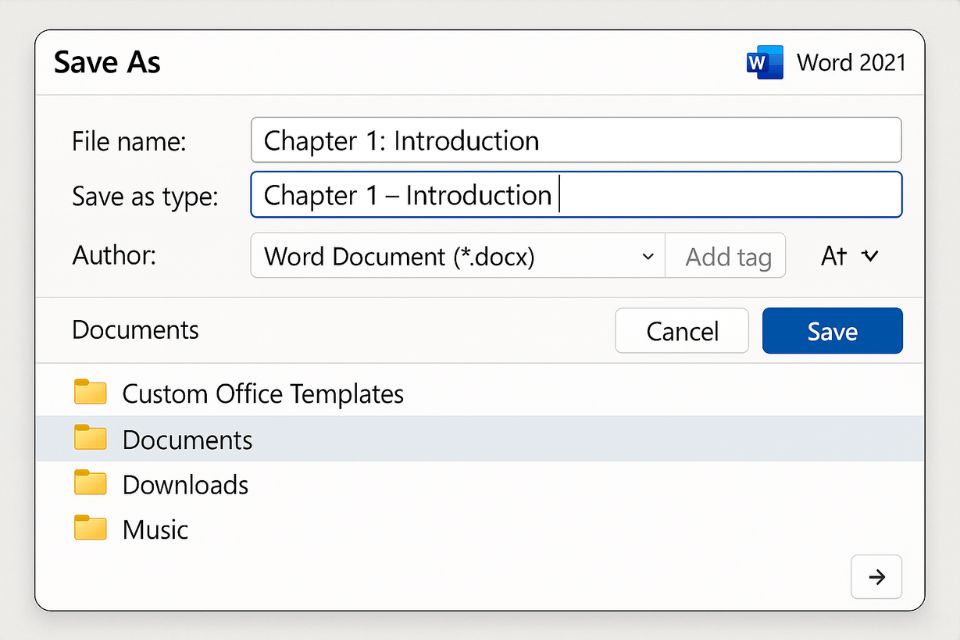Screen dimensions: 960x640
Task: Click the forward arrow navigation icon
Action: coord(876,576)
